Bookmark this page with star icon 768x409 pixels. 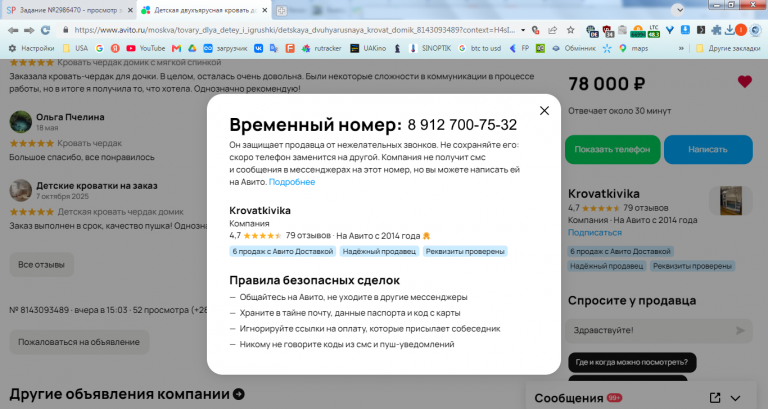571,30
